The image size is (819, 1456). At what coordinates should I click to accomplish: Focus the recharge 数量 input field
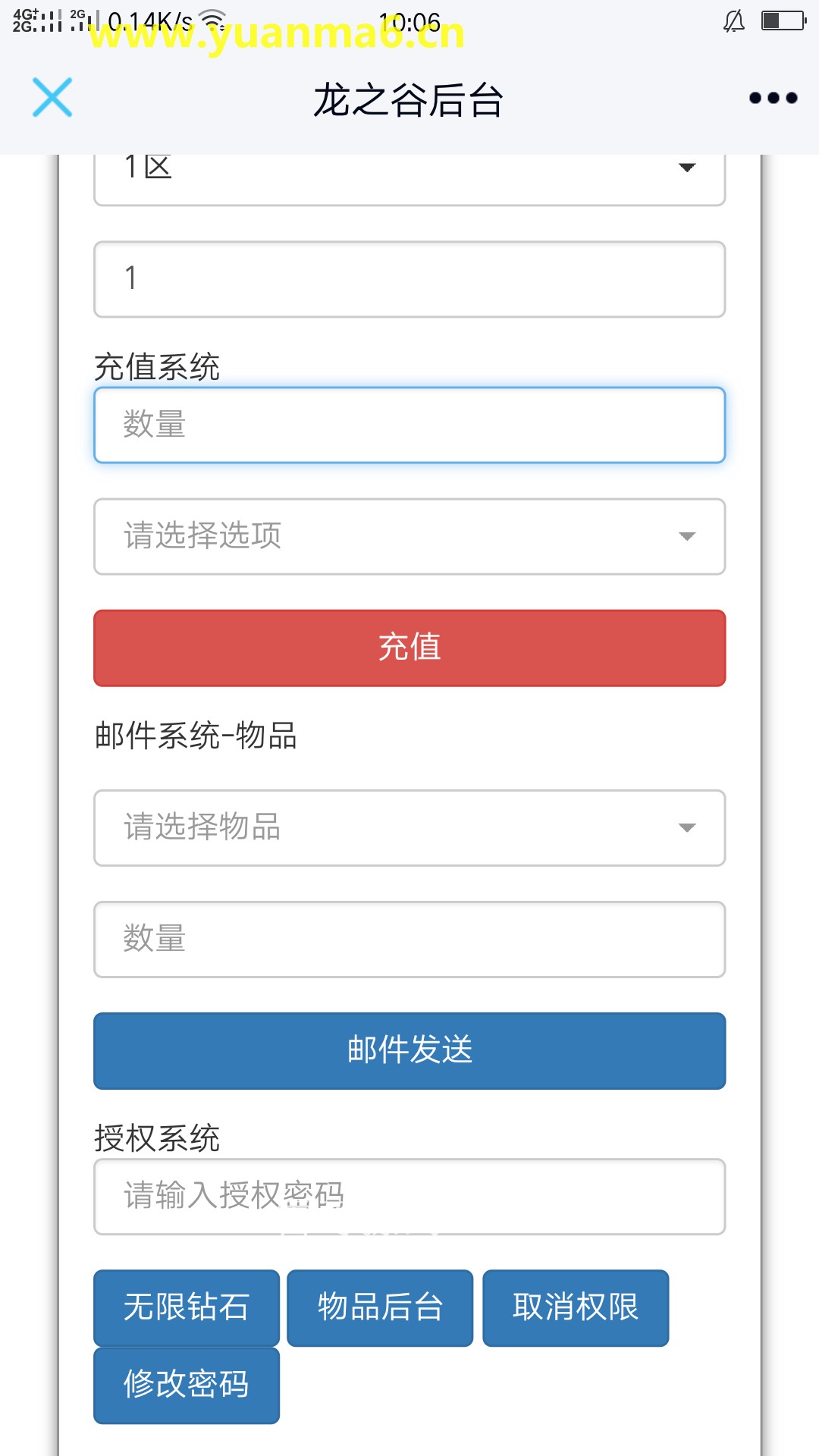click(409, 425)
